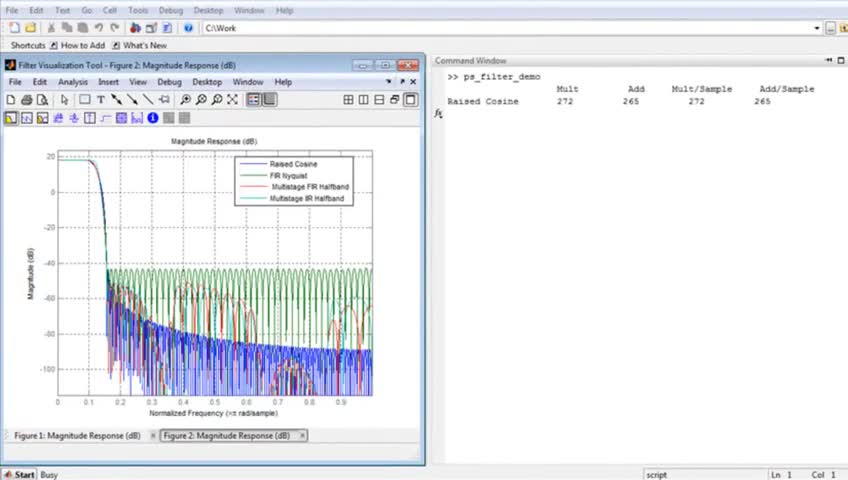The image size is (848, 480).
Task: Cut selection with scissors icon
Action: (x=51, y=28)
